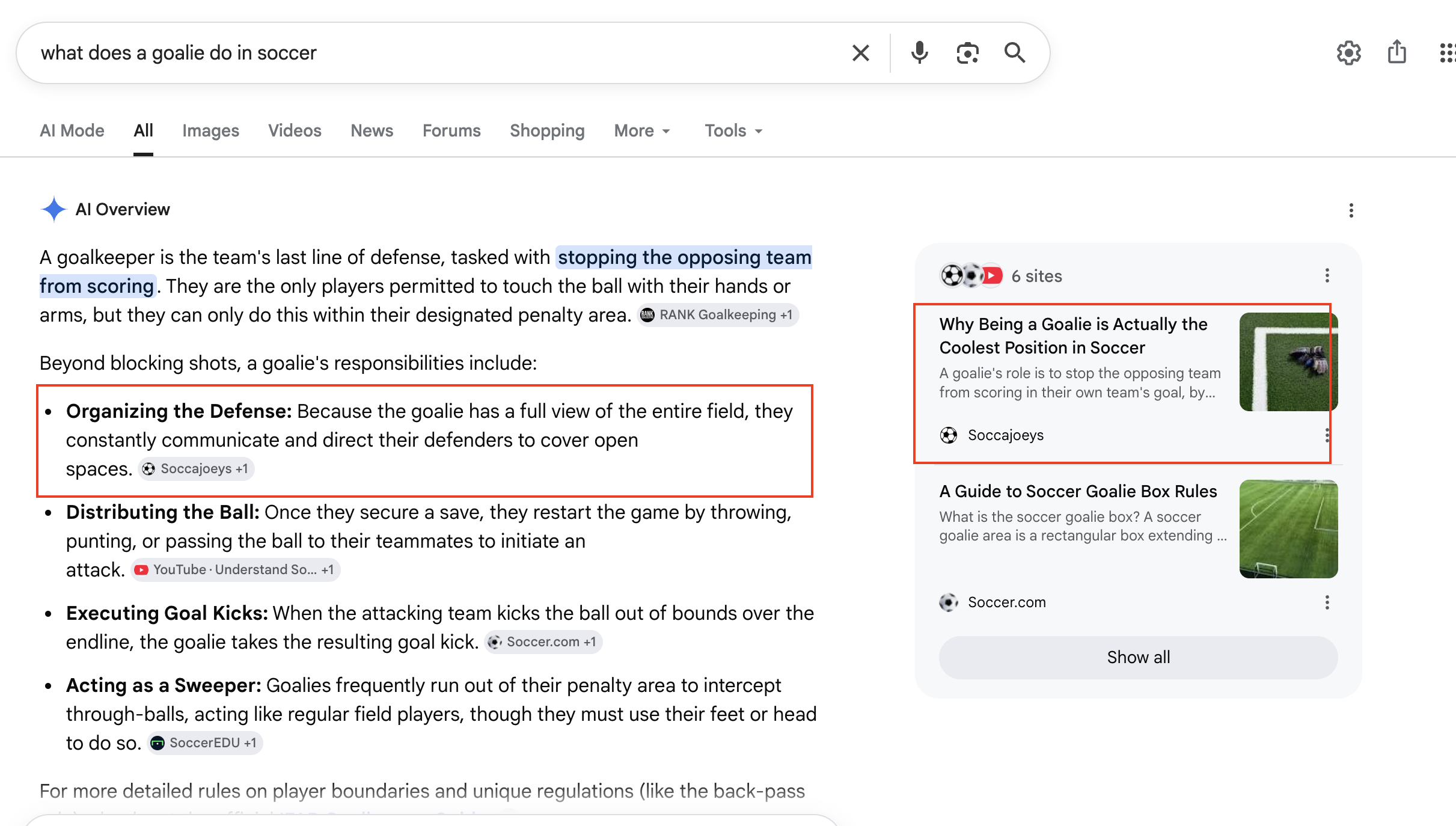Switch to AI Mode tab
The height and width of the screenshot is (826, 1456).
(x=72, y=130)
